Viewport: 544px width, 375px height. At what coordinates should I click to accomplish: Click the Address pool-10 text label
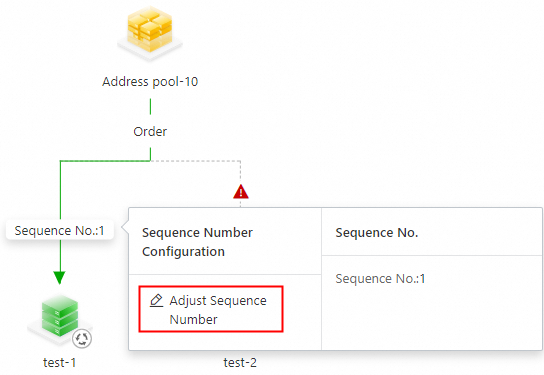150,82
